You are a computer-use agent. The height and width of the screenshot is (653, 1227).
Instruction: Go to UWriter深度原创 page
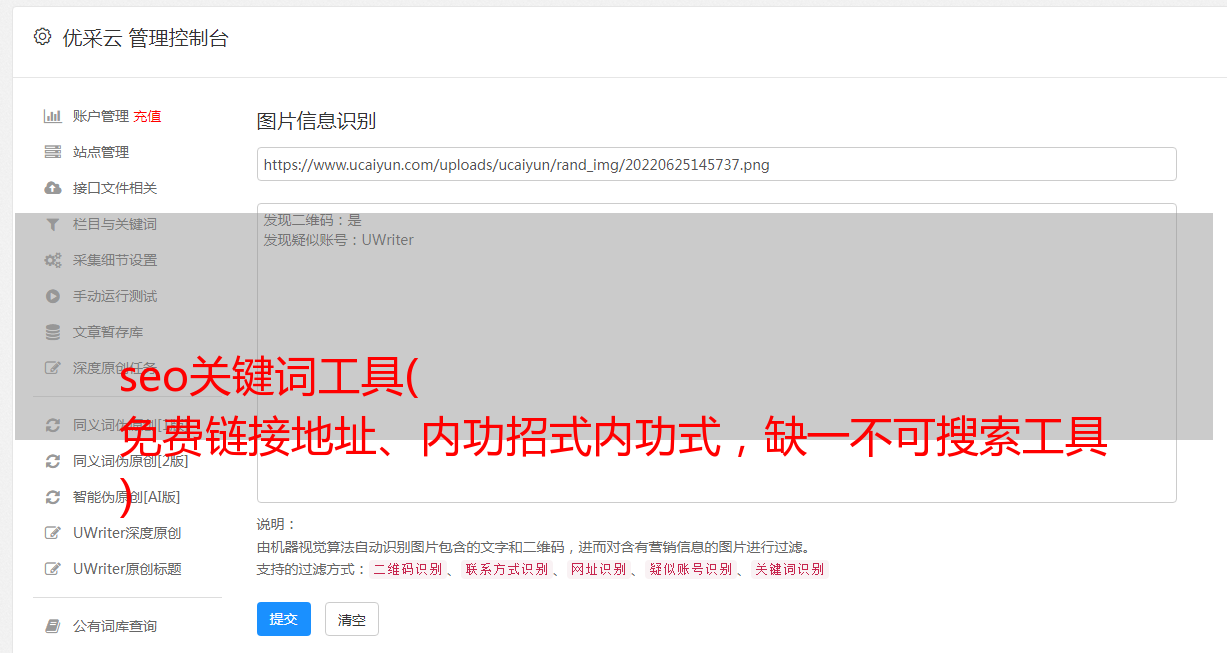pyautogui.click(x=127, y=533)
